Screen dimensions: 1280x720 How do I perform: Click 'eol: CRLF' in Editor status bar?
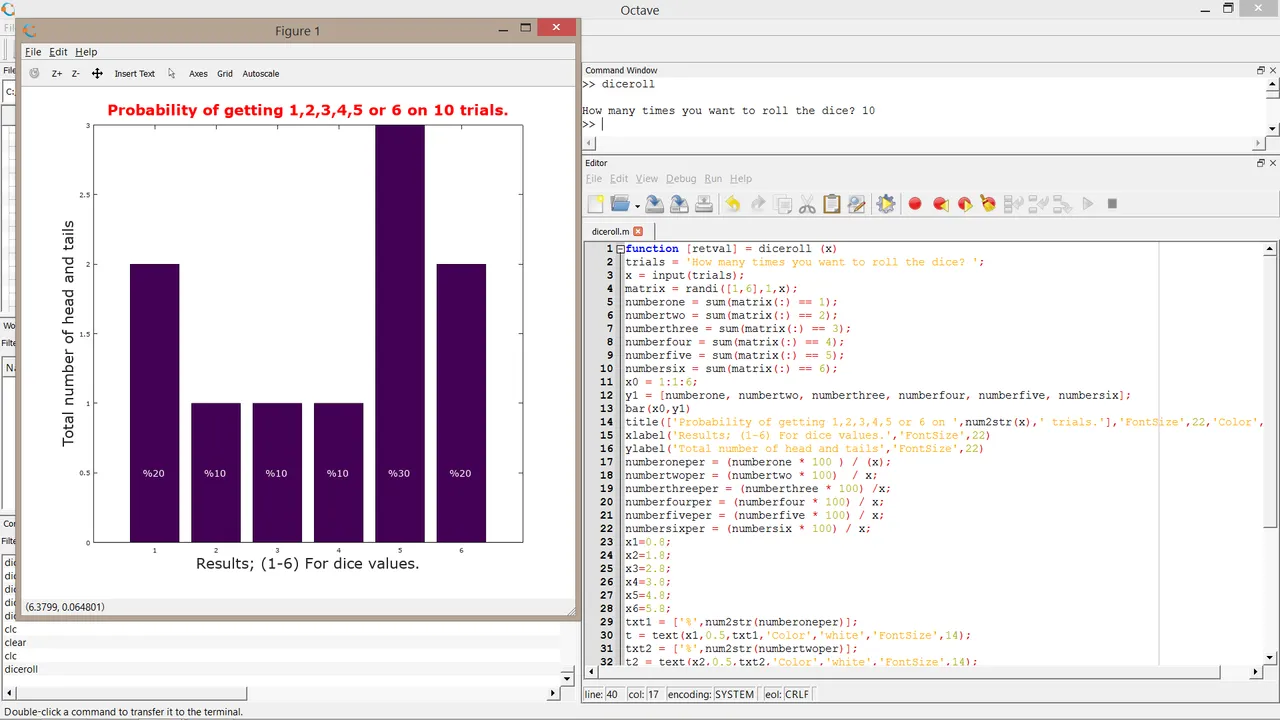coord(787,694)
